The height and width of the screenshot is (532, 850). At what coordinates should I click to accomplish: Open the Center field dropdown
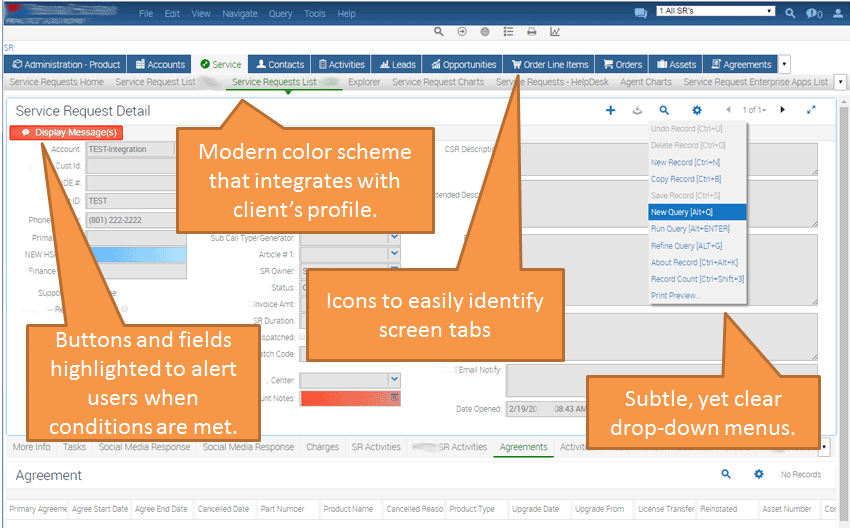tap(394, 379)
